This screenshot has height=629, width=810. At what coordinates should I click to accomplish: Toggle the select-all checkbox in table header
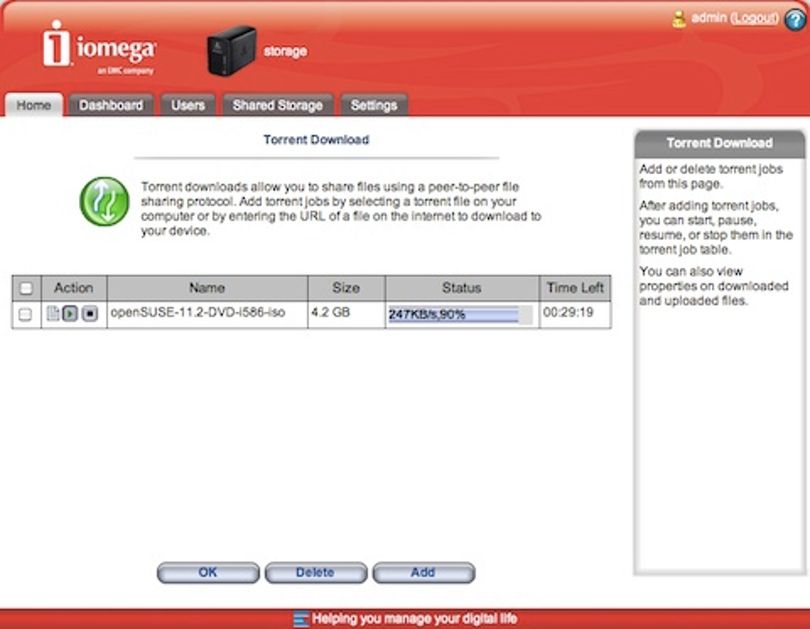(26, 288)
